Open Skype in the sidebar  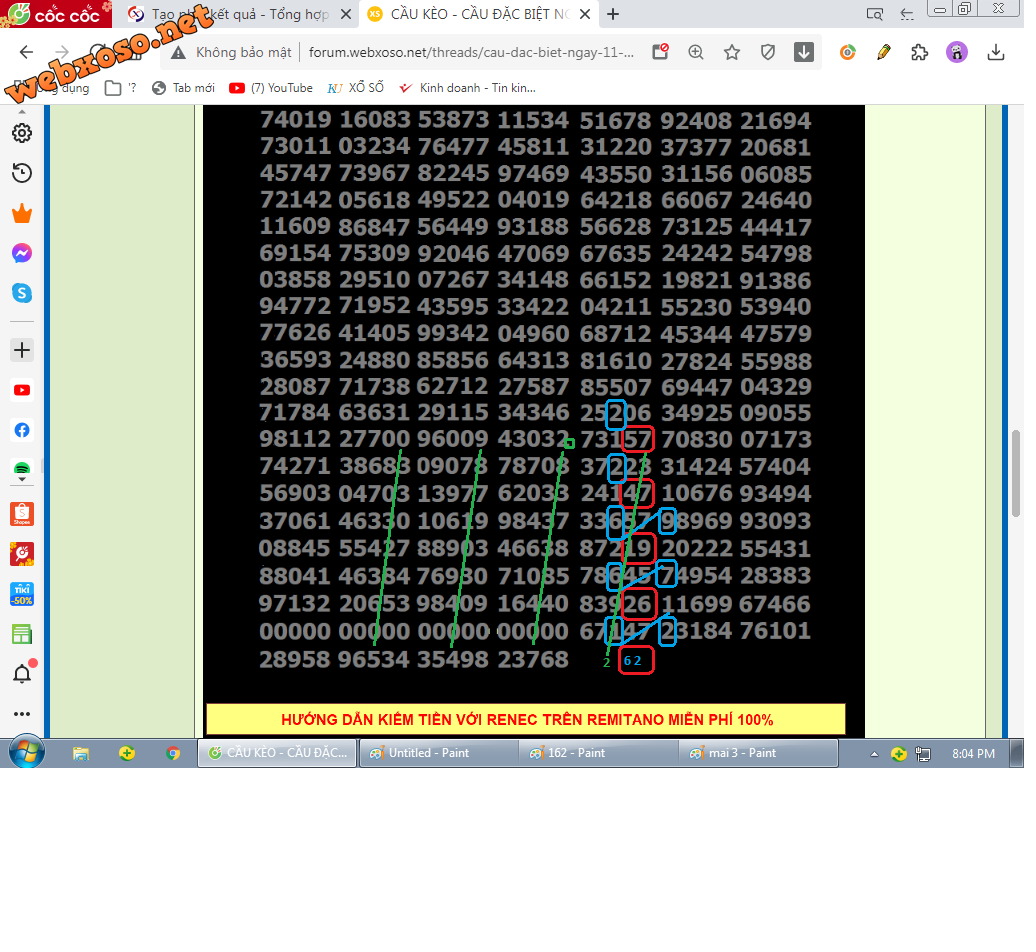pos(22,293)
